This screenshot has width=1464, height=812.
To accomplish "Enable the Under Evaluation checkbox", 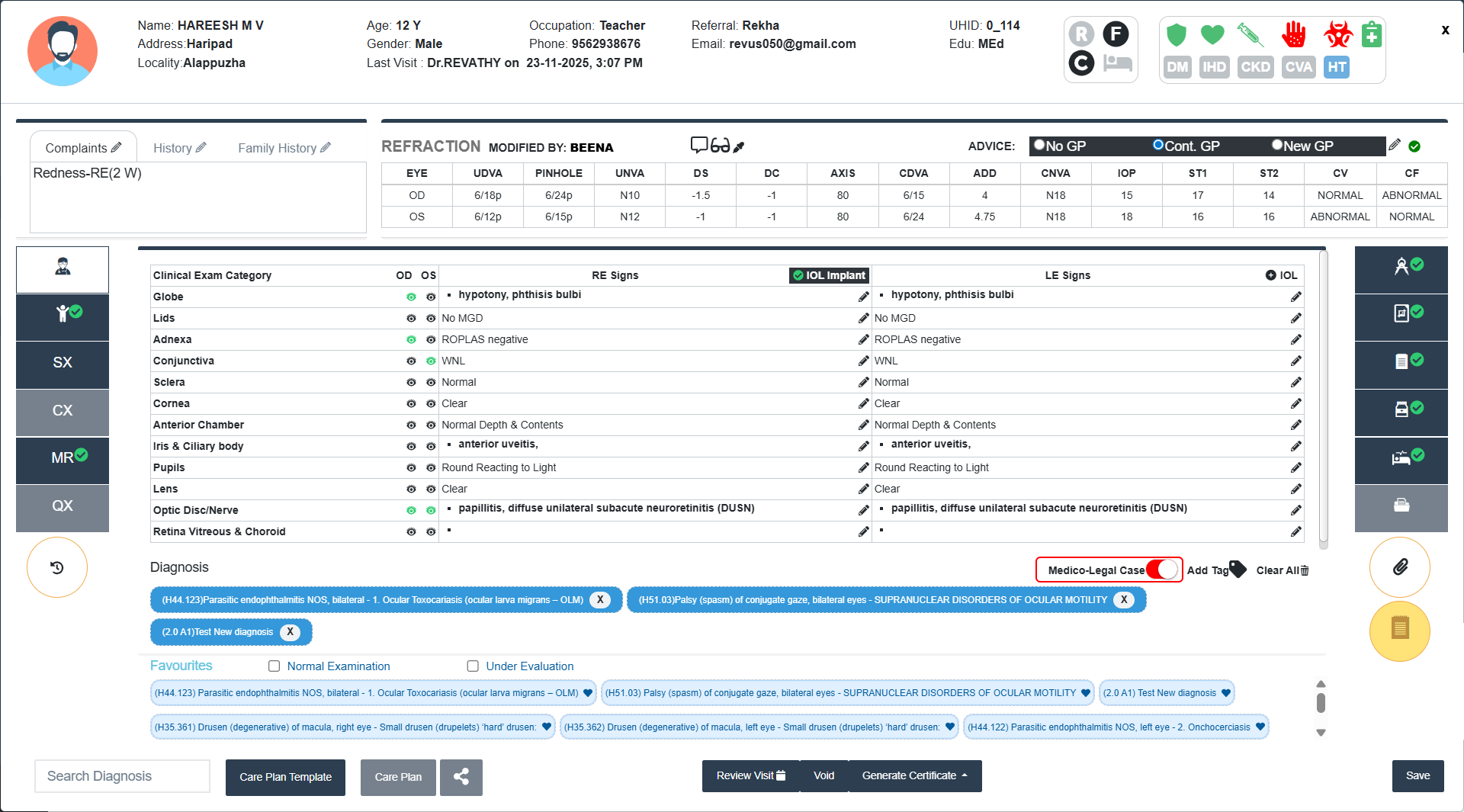I will [x=473, y=666].
